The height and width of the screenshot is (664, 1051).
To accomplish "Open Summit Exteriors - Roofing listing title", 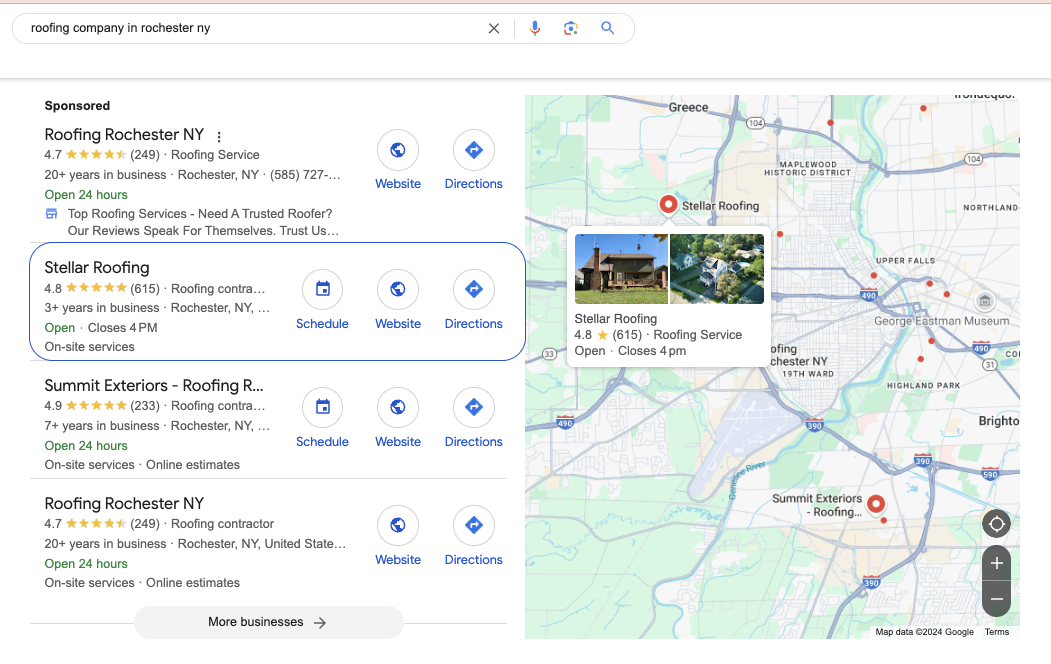I will click(154, 385).
